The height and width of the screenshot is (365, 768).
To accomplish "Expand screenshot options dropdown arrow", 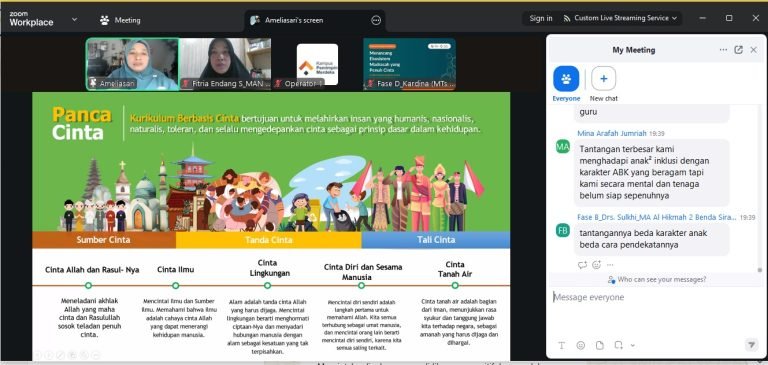I will tap(632, 345).
